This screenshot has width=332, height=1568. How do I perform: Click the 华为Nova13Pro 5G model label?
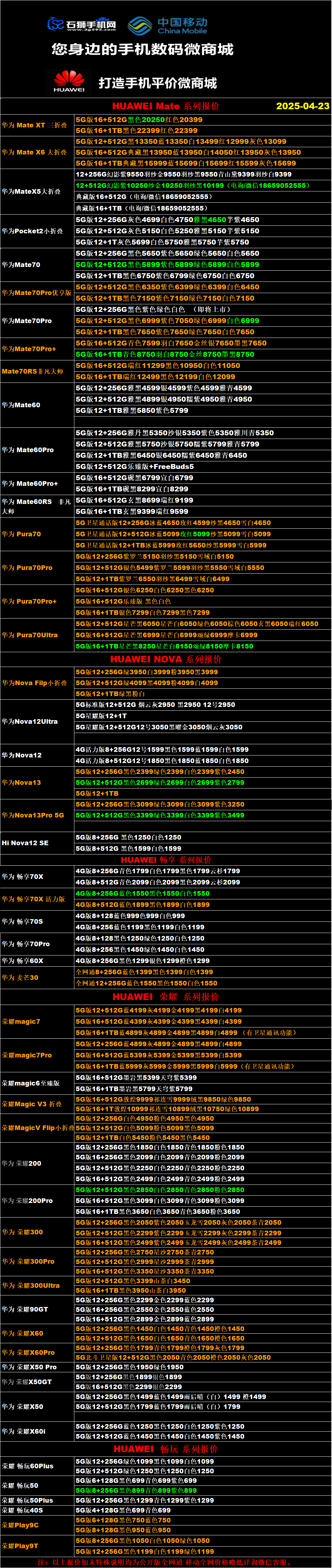[33, 815]
